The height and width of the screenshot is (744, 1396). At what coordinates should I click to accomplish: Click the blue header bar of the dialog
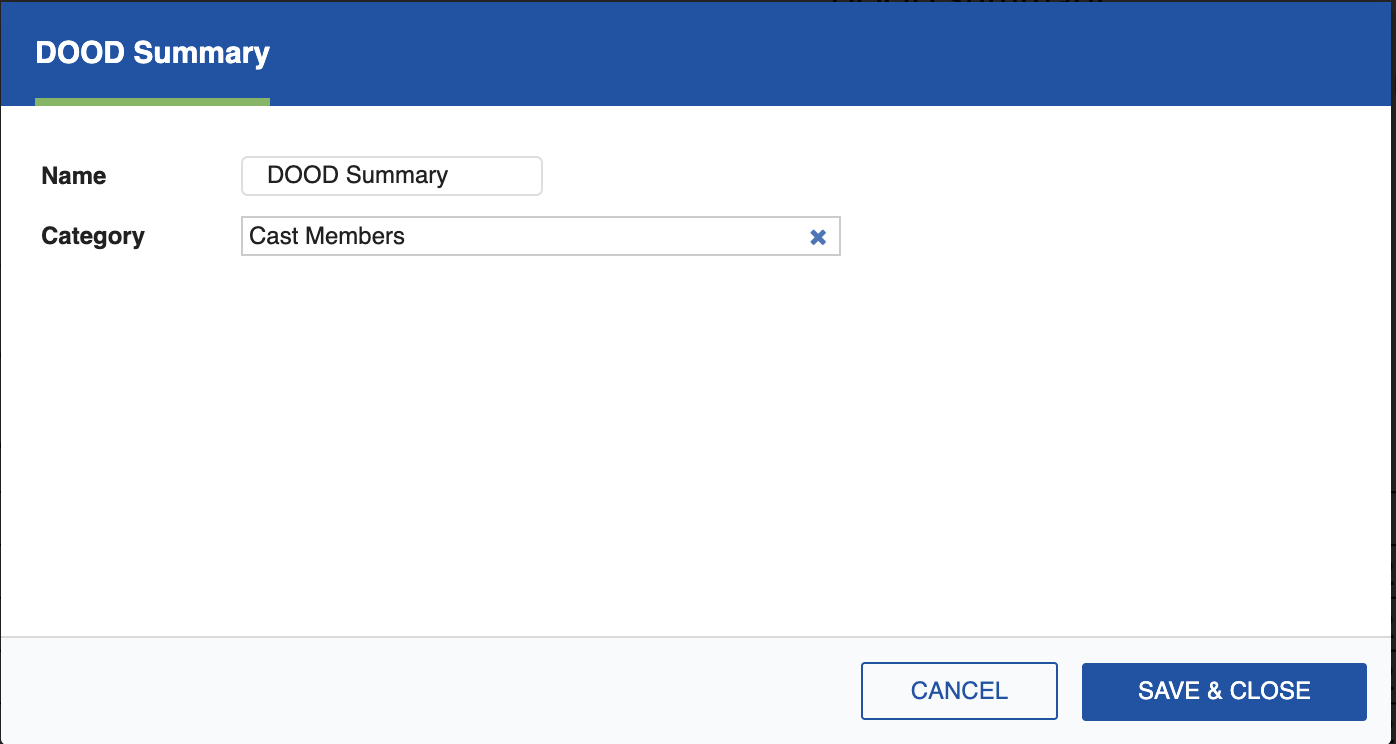coord(700,52)
